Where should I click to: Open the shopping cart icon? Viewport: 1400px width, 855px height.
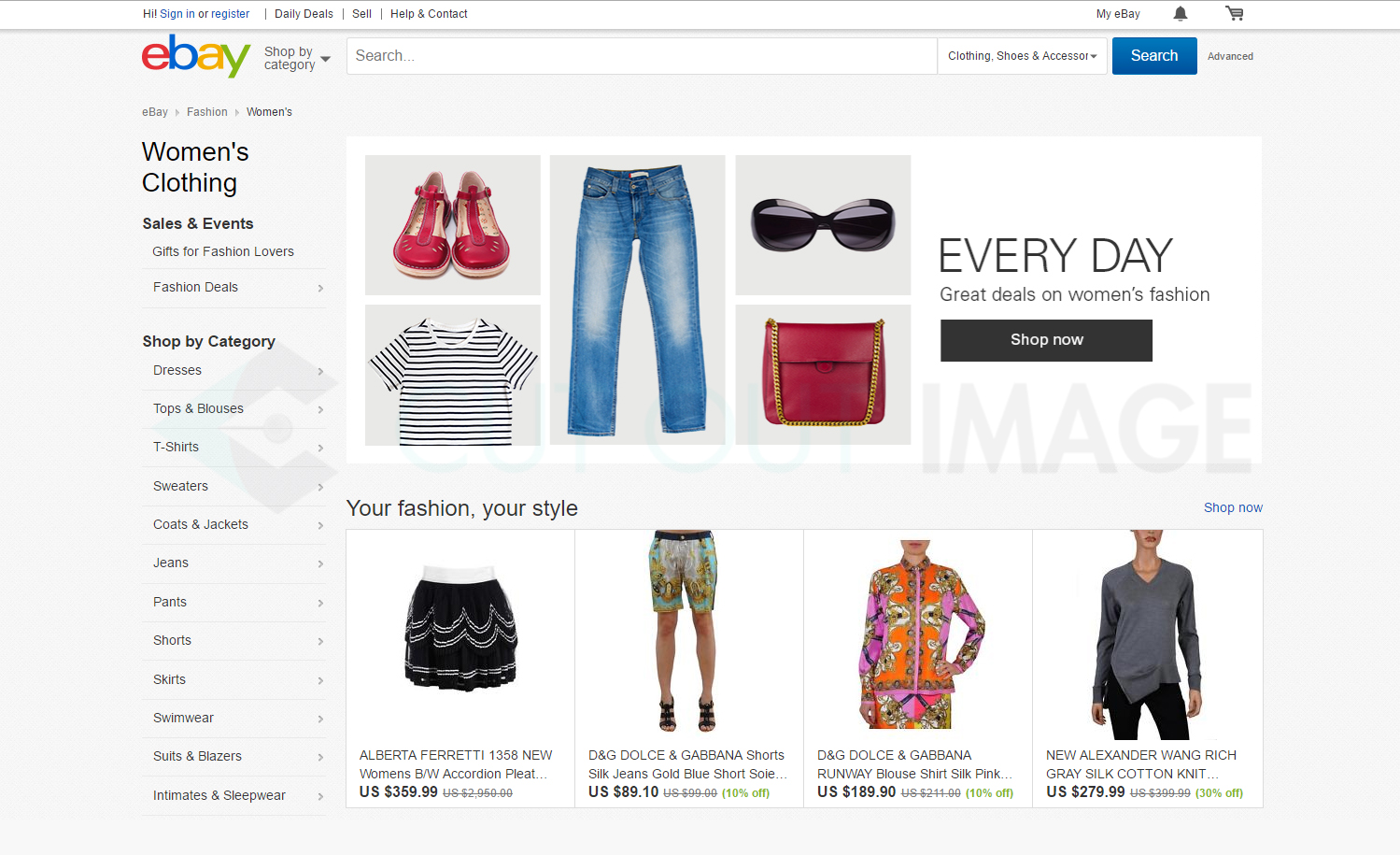pos(1235,13)
